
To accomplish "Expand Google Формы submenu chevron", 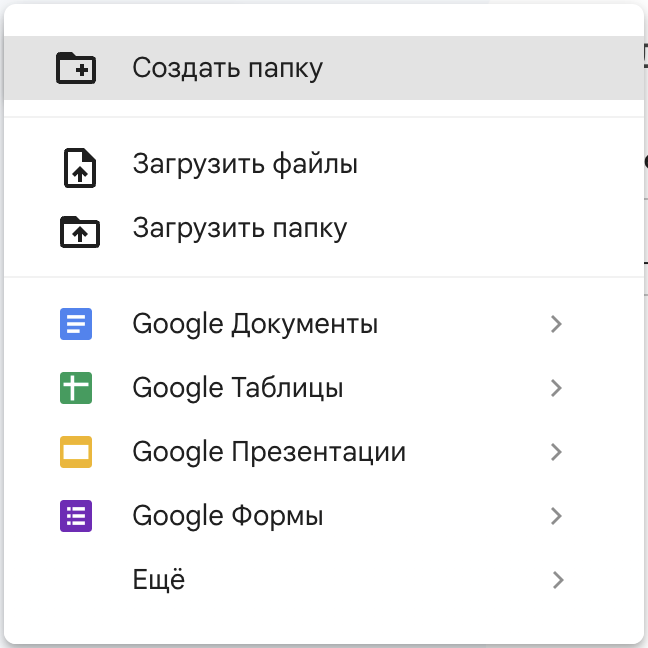I will 557,516.
